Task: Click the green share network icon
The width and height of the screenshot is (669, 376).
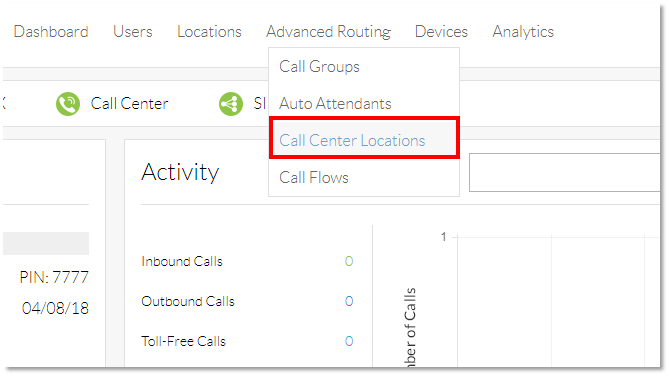Action: pyautogui.click(x=231, y=104)
